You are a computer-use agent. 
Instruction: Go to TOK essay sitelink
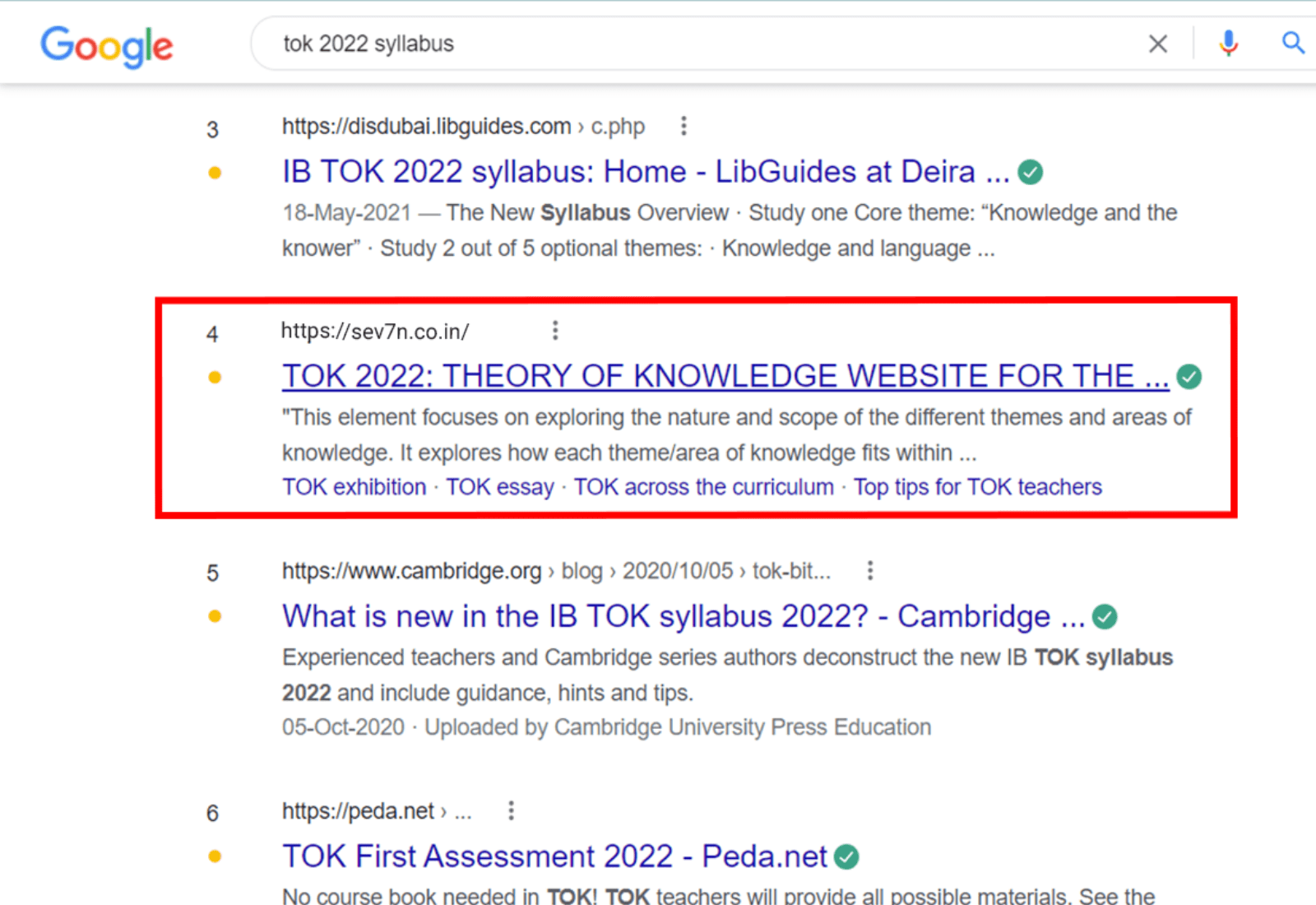coord(499,487)
